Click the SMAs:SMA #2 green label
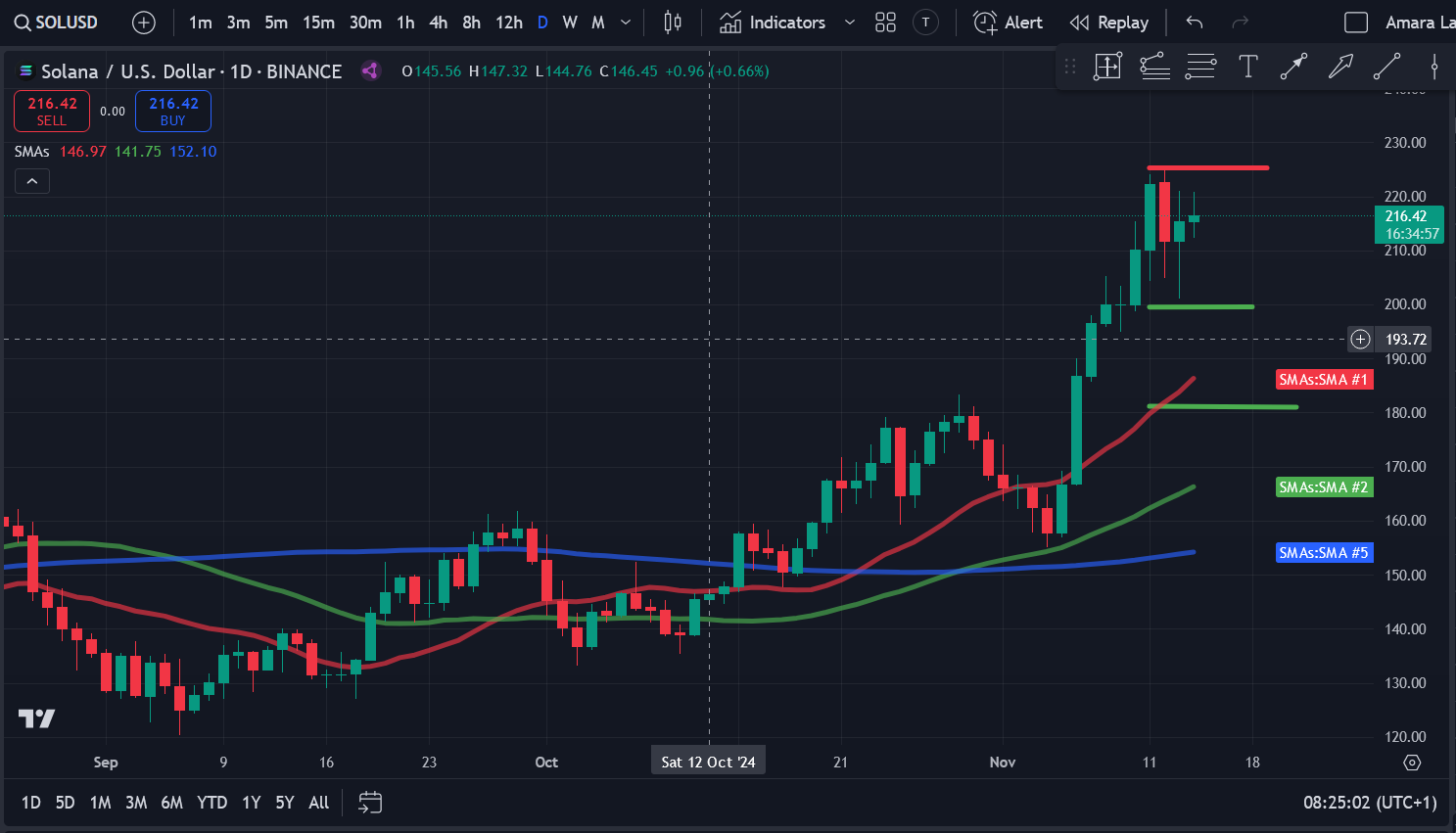This screenshot has height=833, width=1456. click(x=1324, y=487)
